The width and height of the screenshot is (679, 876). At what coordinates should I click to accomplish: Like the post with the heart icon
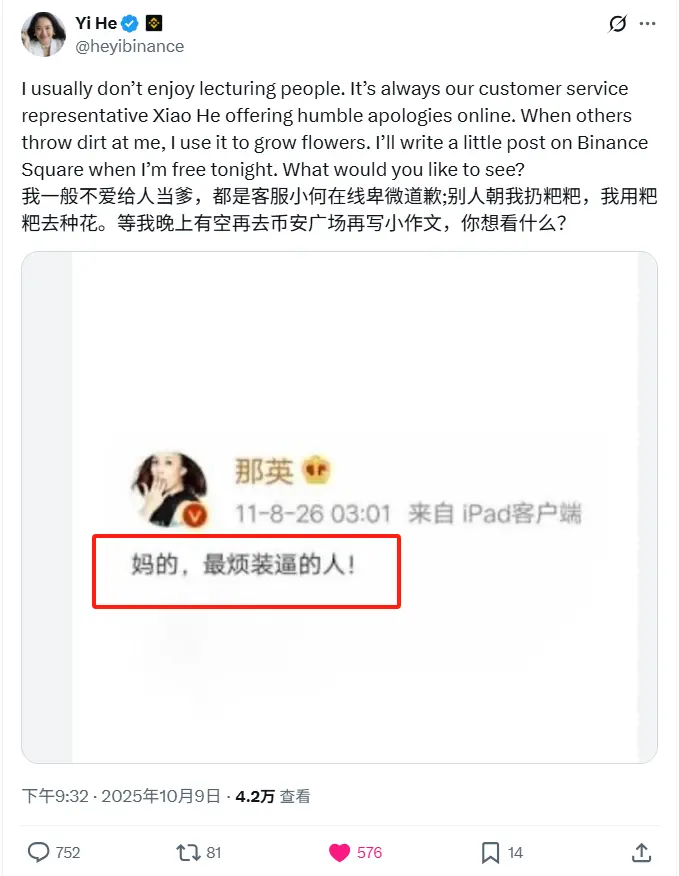click(x=339, y=853)
